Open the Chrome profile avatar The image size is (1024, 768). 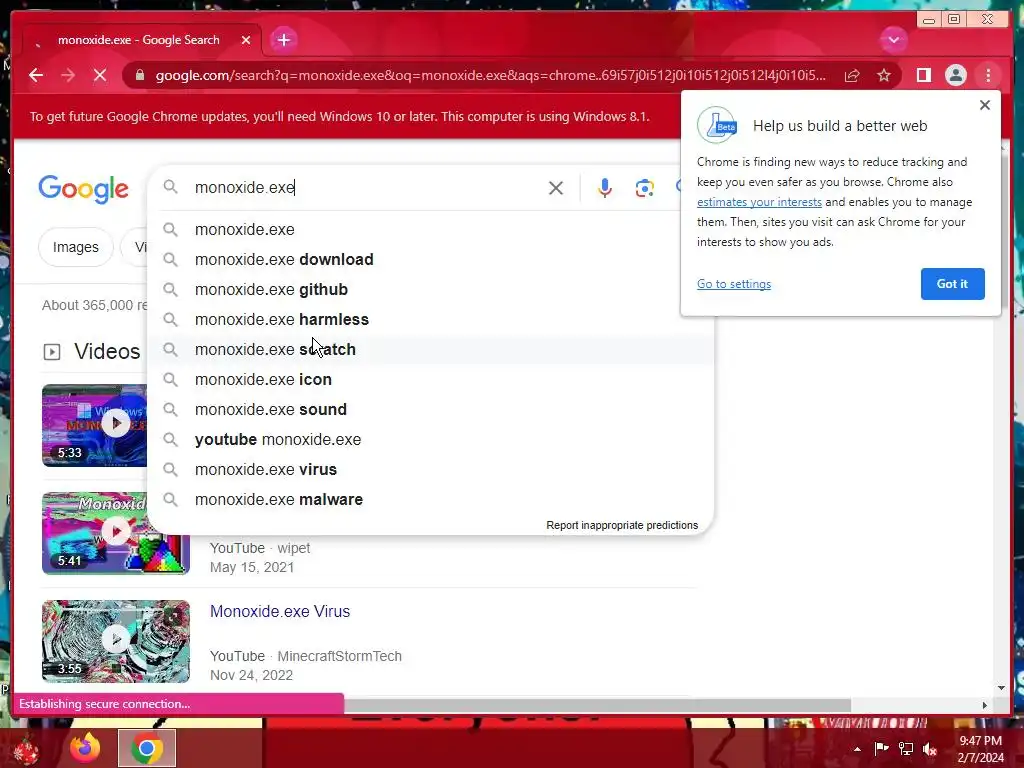pos(955,75)
